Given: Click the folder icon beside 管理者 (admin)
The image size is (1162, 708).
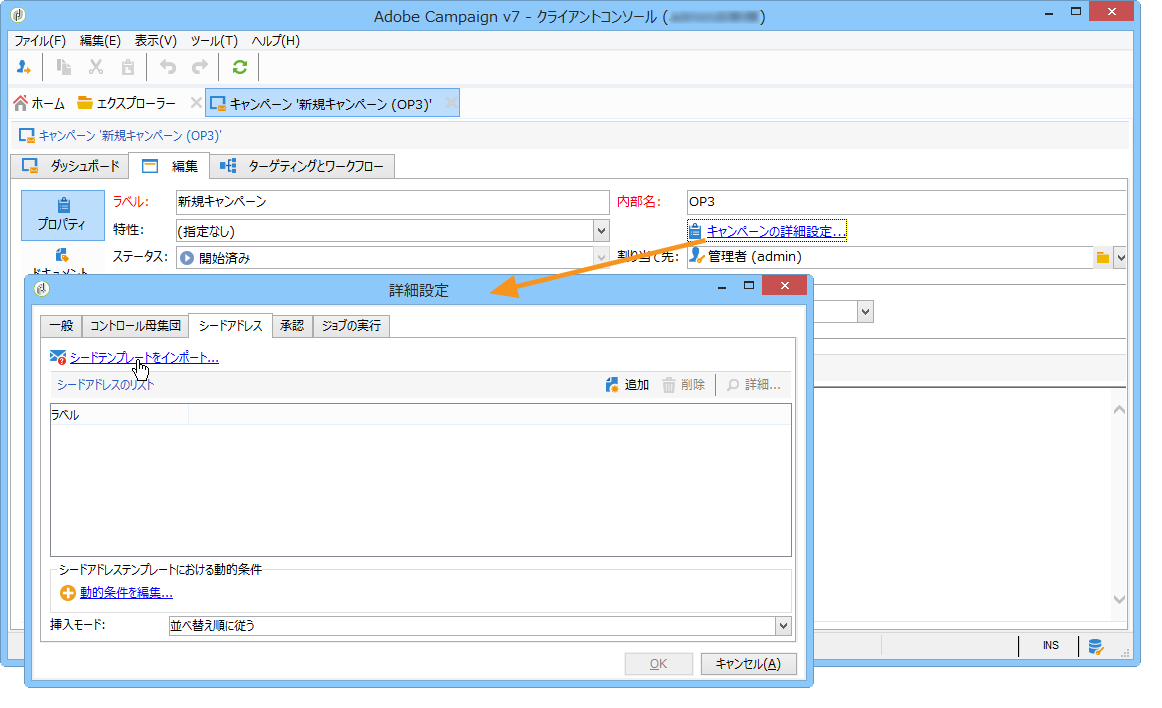Looking at the screenshot, I should 1103,257.
